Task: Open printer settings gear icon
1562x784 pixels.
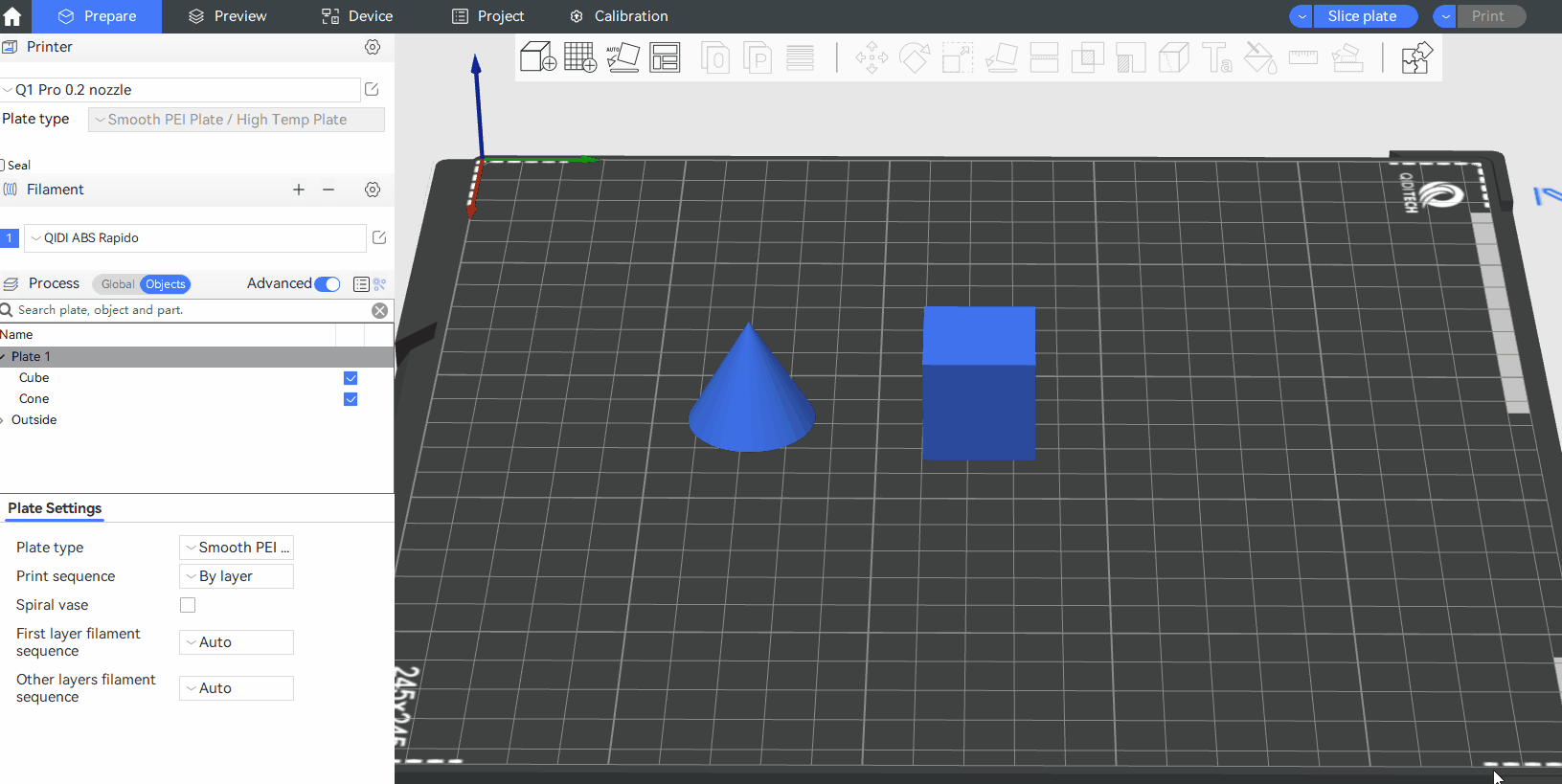Action: coord(373,47)
